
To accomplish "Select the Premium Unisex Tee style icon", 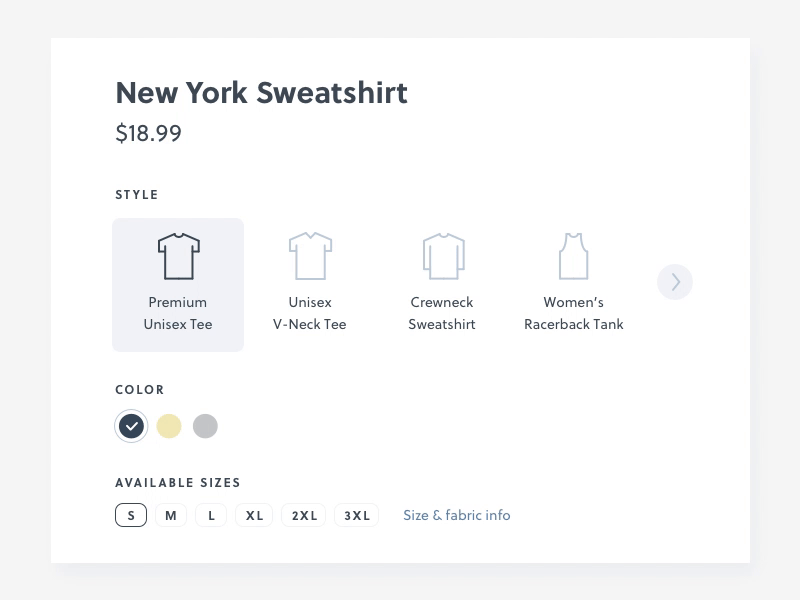I will coord(178,285).
